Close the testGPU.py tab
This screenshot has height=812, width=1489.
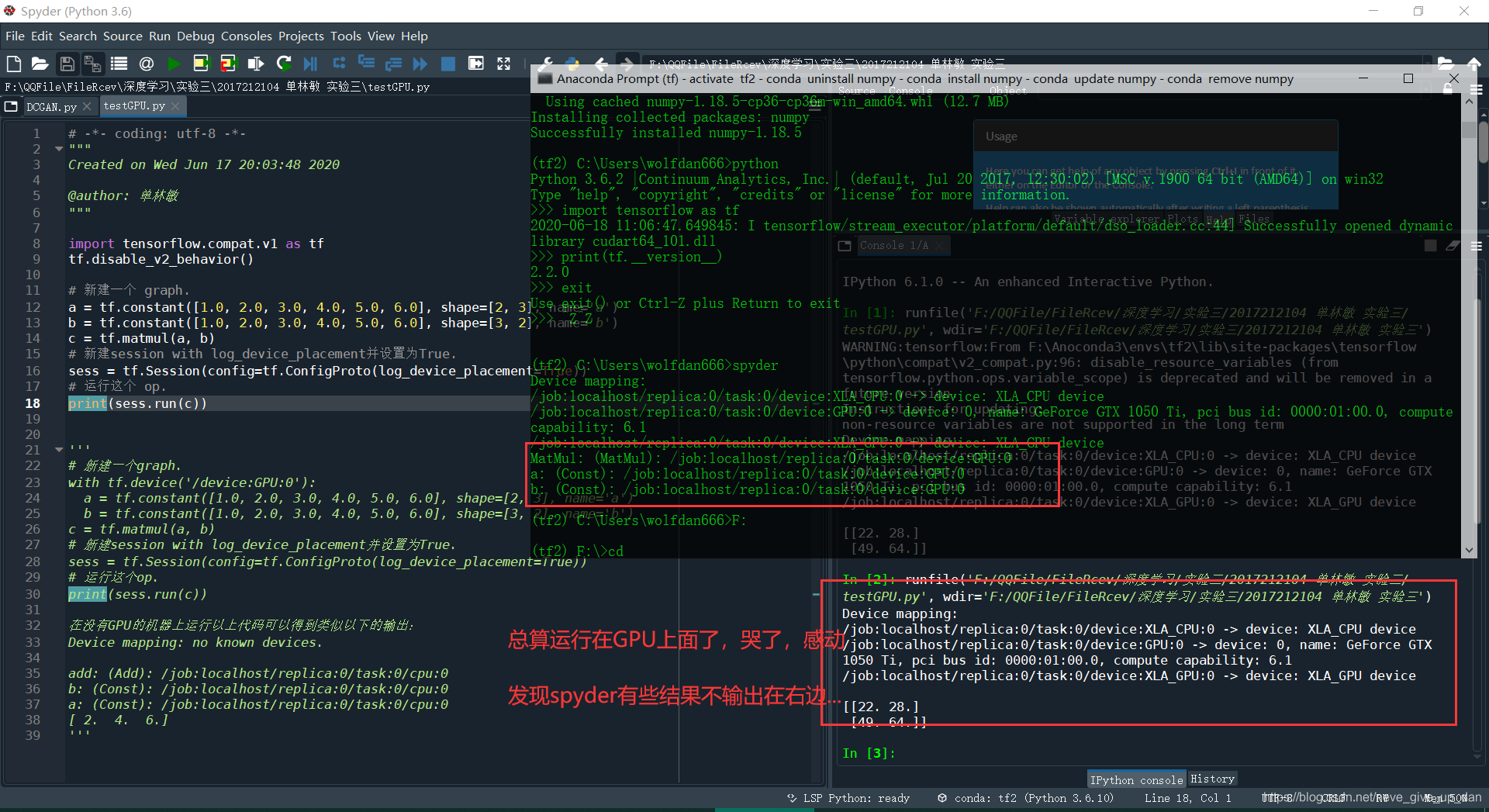pos(175,106)
